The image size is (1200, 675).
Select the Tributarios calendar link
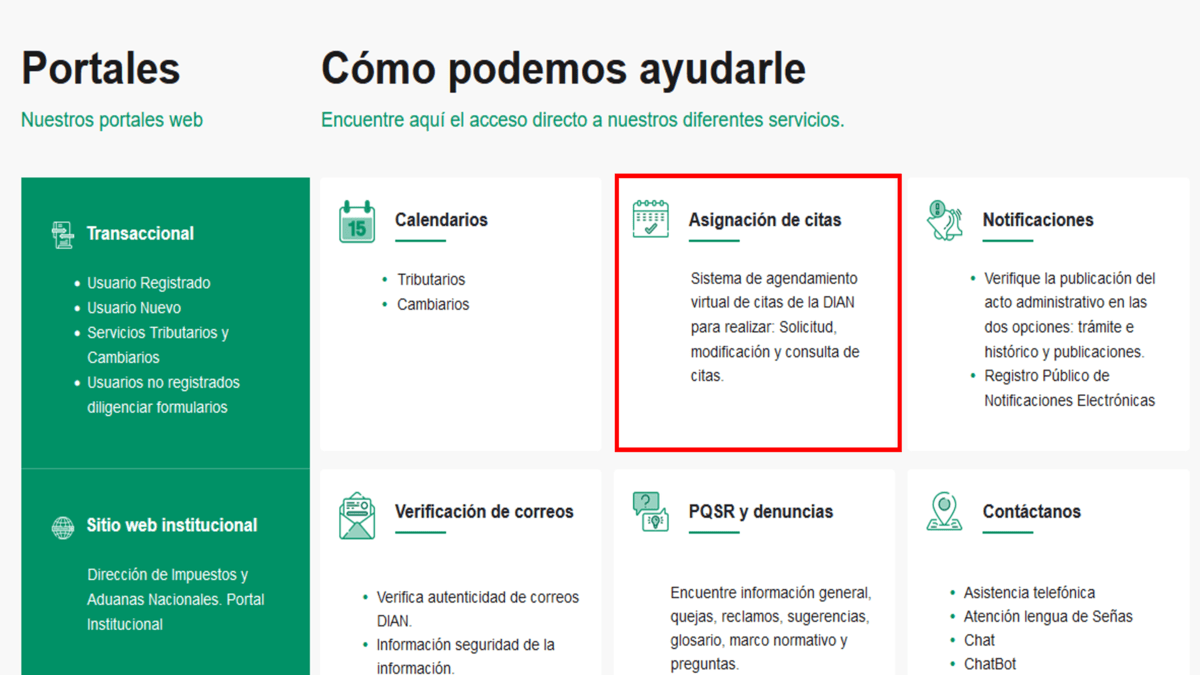[x=431, y=280]
